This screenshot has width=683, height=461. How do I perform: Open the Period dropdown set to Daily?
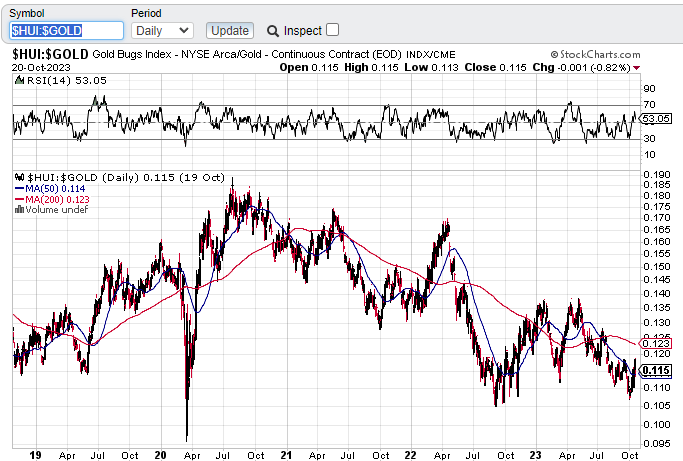161,31
